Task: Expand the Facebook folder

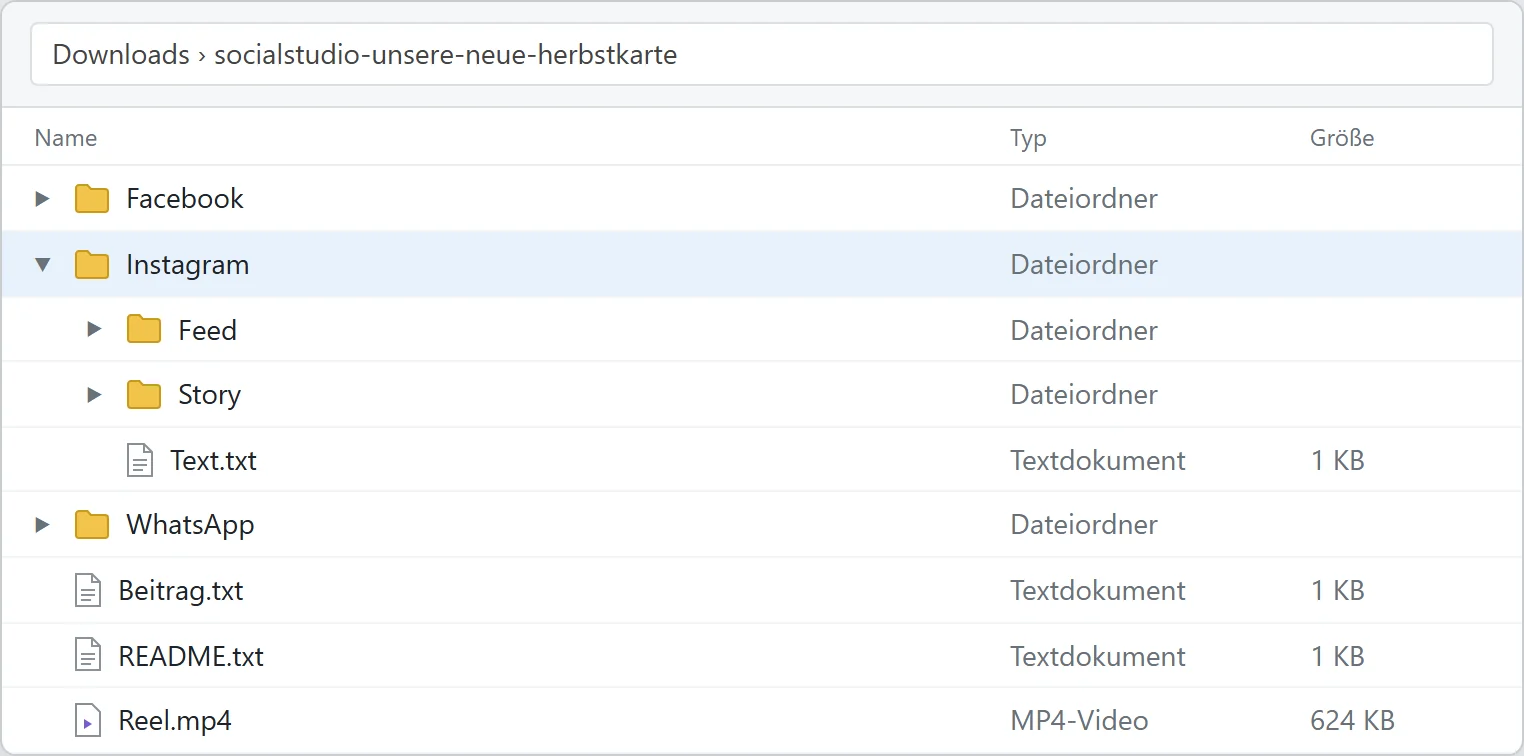Action: click(42, 199)
